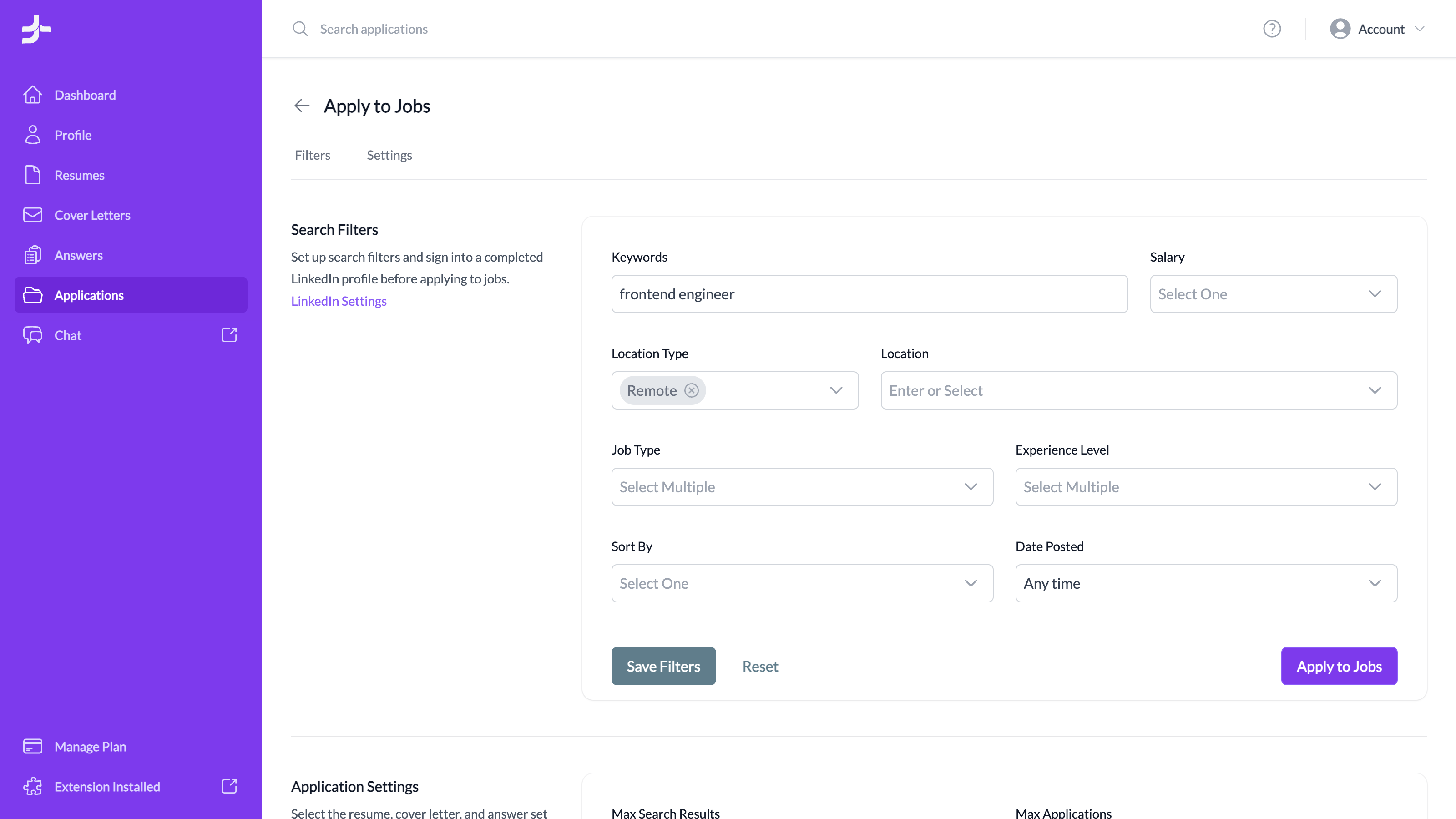Click the search magnifier icon

click(x=300, y=29)
